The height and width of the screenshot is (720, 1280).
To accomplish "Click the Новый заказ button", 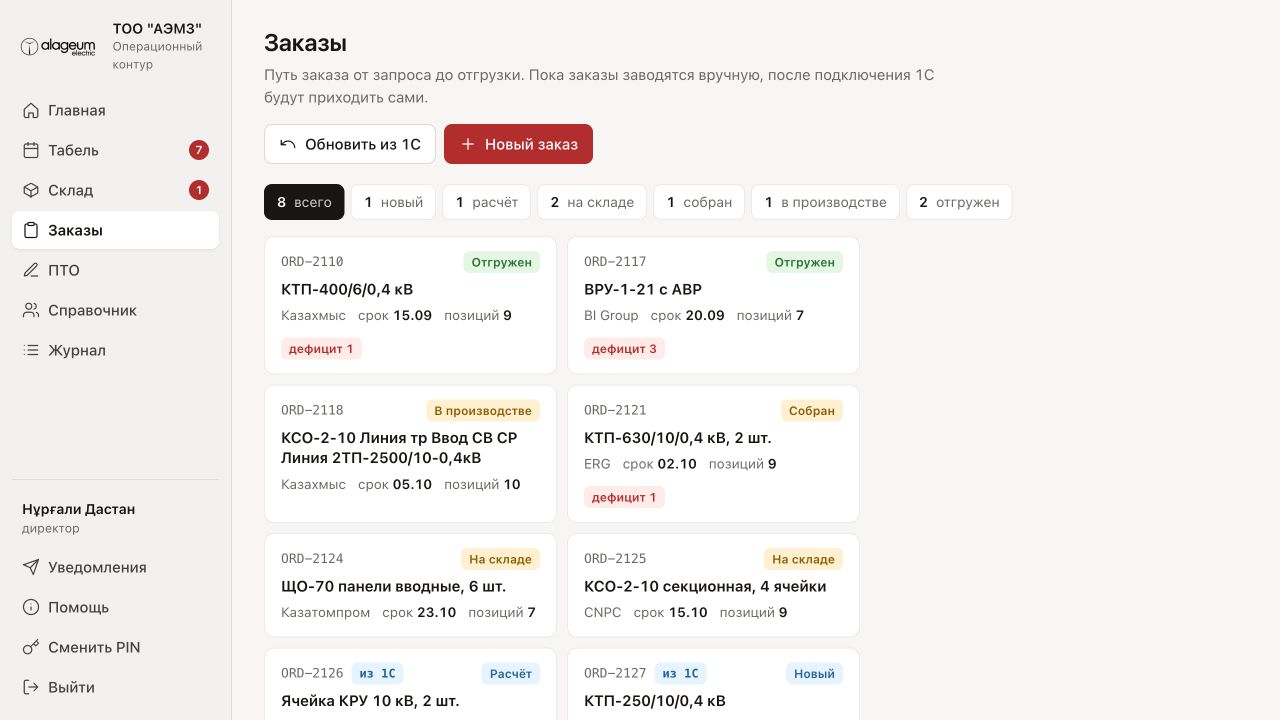I will click(x=518, y=144).
